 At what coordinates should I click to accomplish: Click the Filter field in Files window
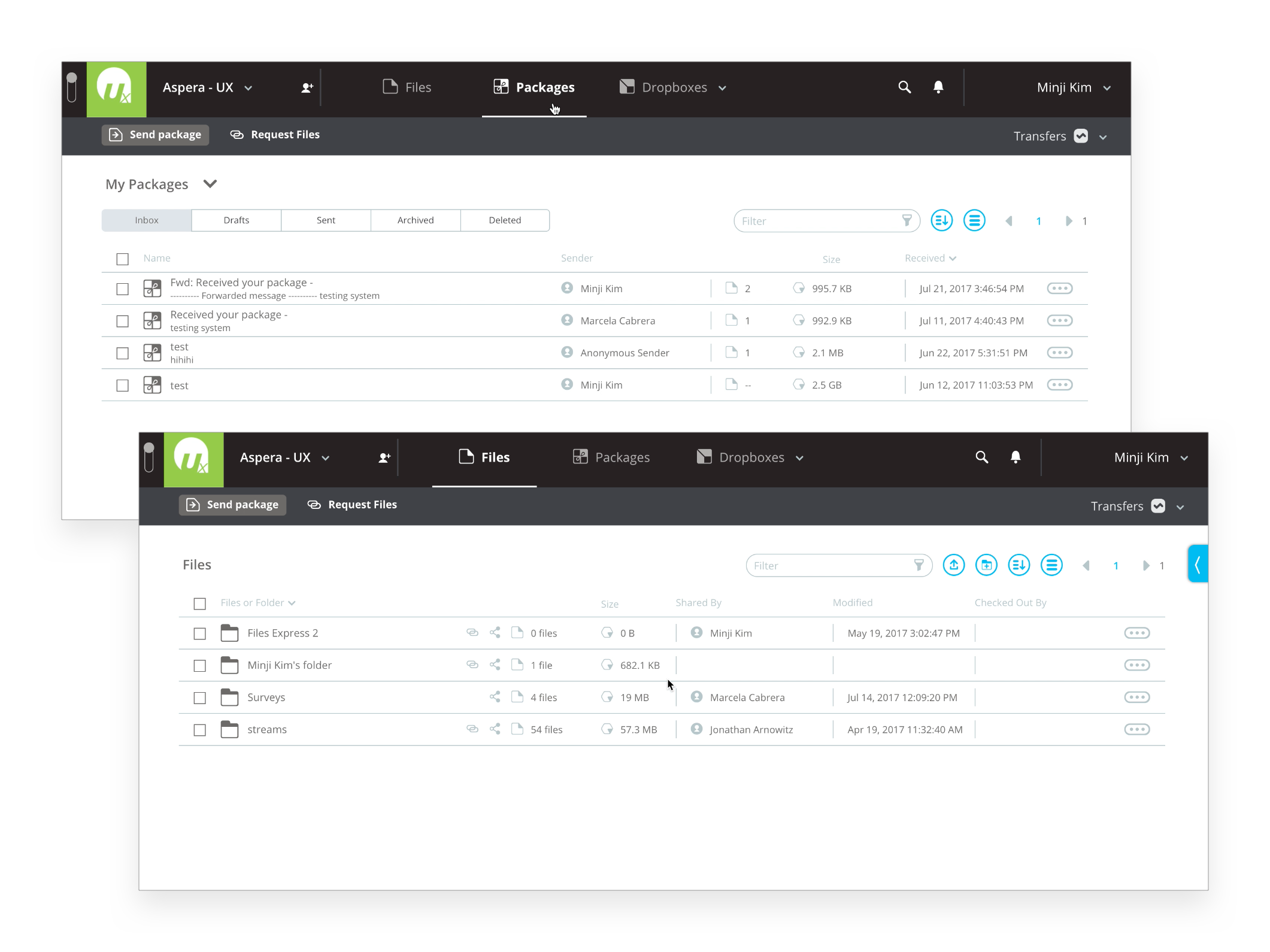tap(829, 566)
